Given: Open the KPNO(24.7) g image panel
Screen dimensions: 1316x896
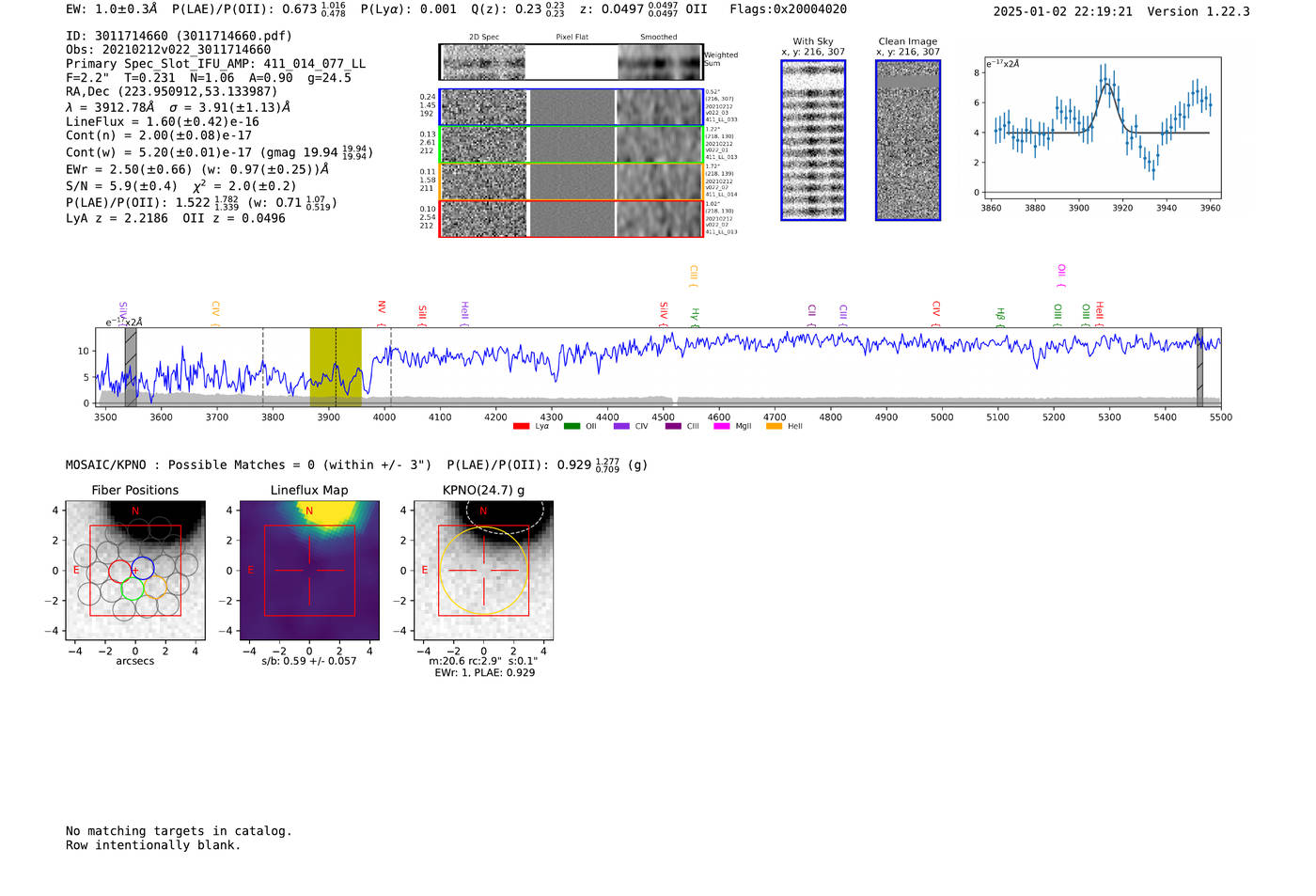Looking at the screenshot, I should click(x=483, y=571).
